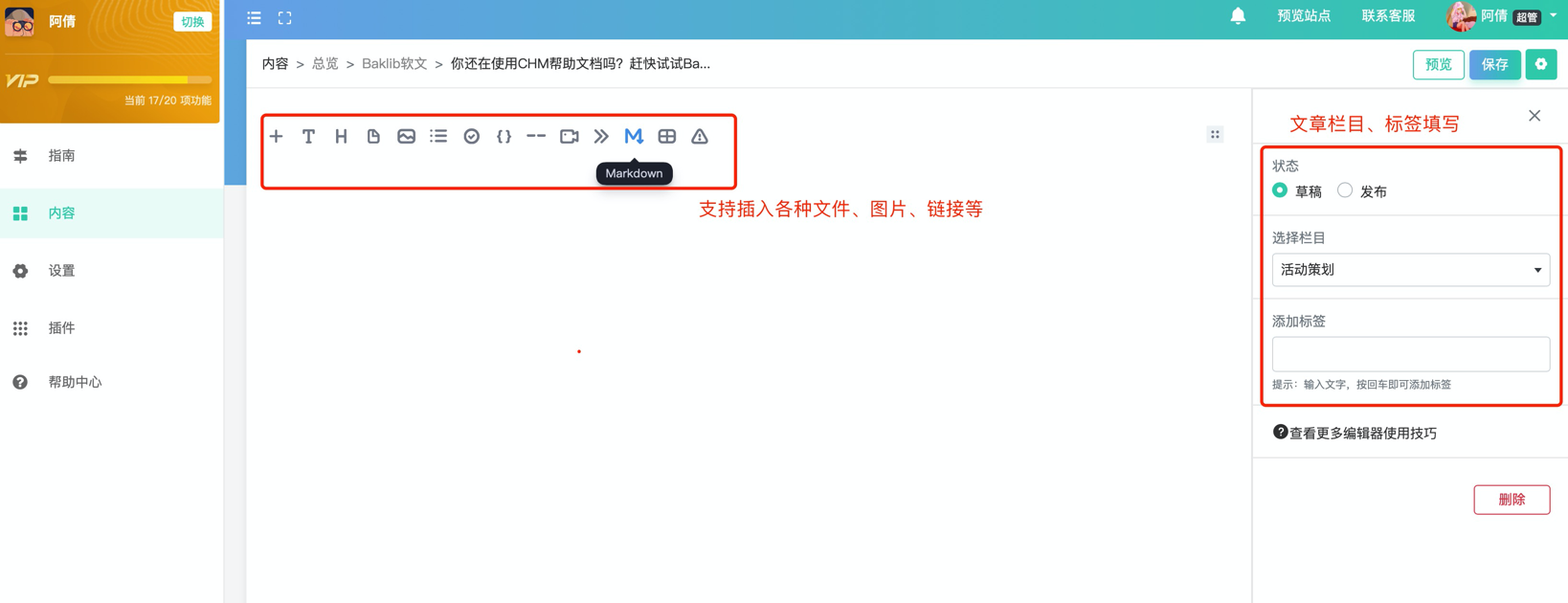Select the 草稿 draft radio button
The height and width of the screenshot is (603, 1568).
coord(1280,190)
